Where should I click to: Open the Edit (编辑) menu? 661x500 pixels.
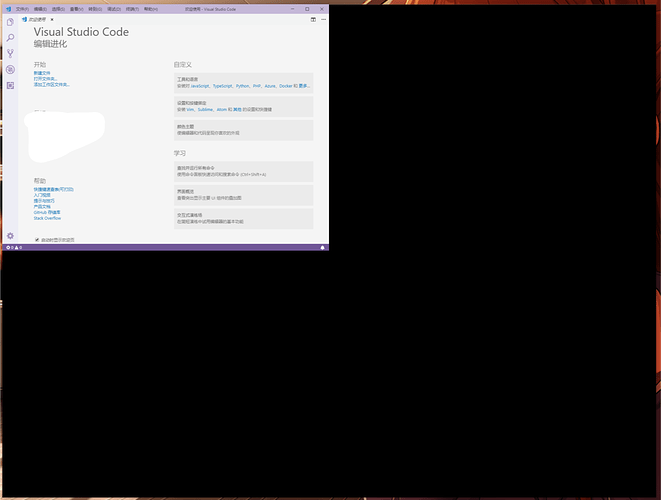point(40,9)
